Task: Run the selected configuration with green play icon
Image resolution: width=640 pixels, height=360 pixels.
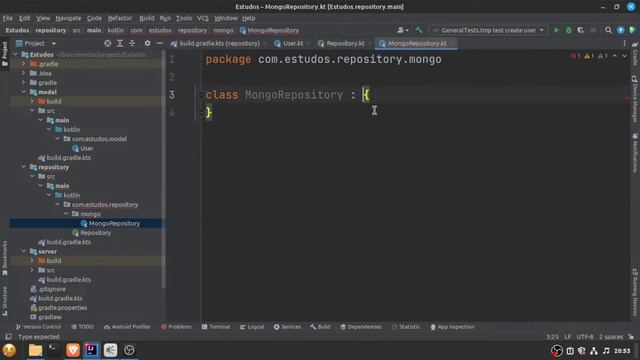Action: (x=556, y=30)
